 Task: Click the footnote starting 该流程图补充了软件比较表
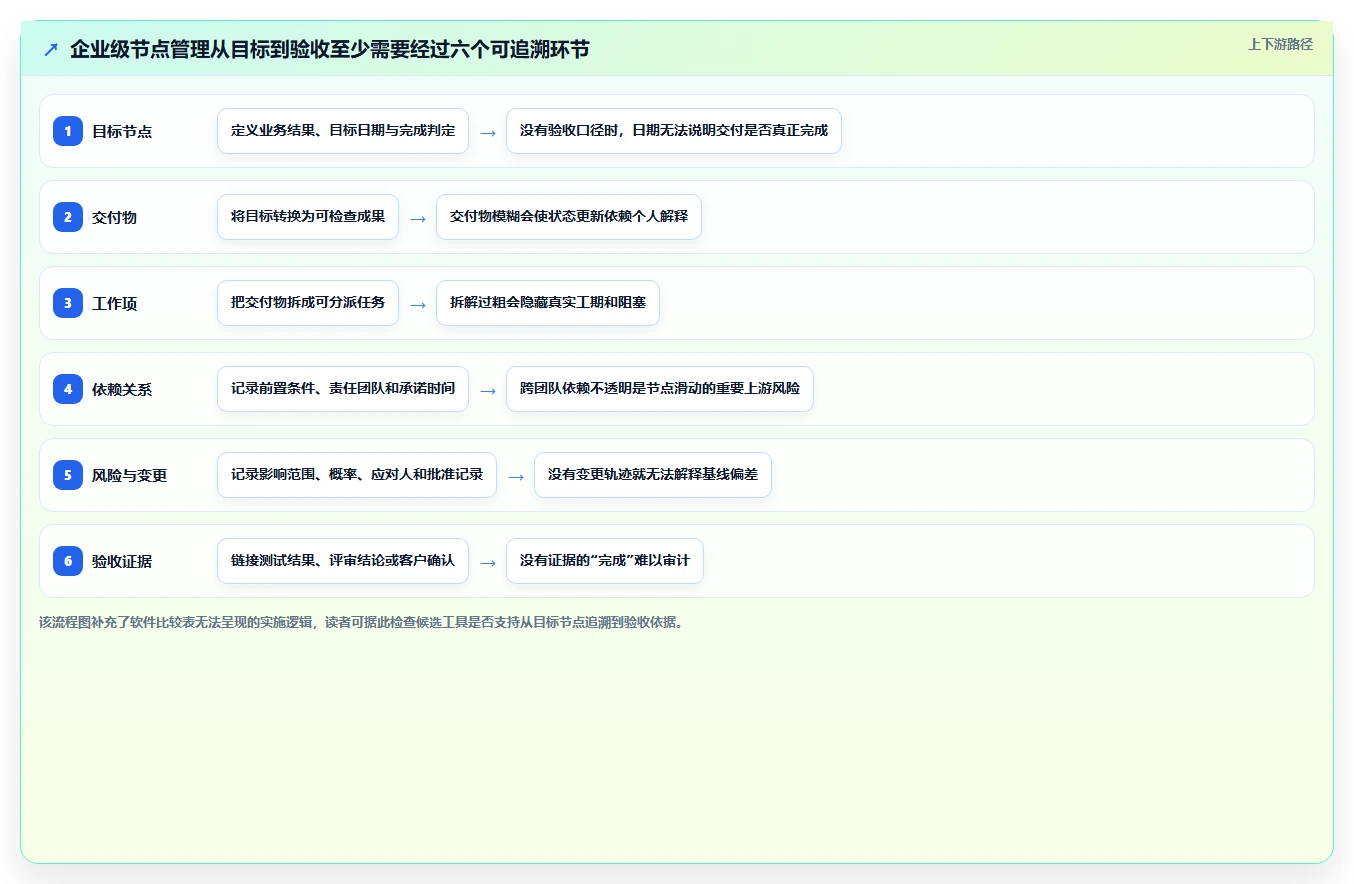click(364, 622)
